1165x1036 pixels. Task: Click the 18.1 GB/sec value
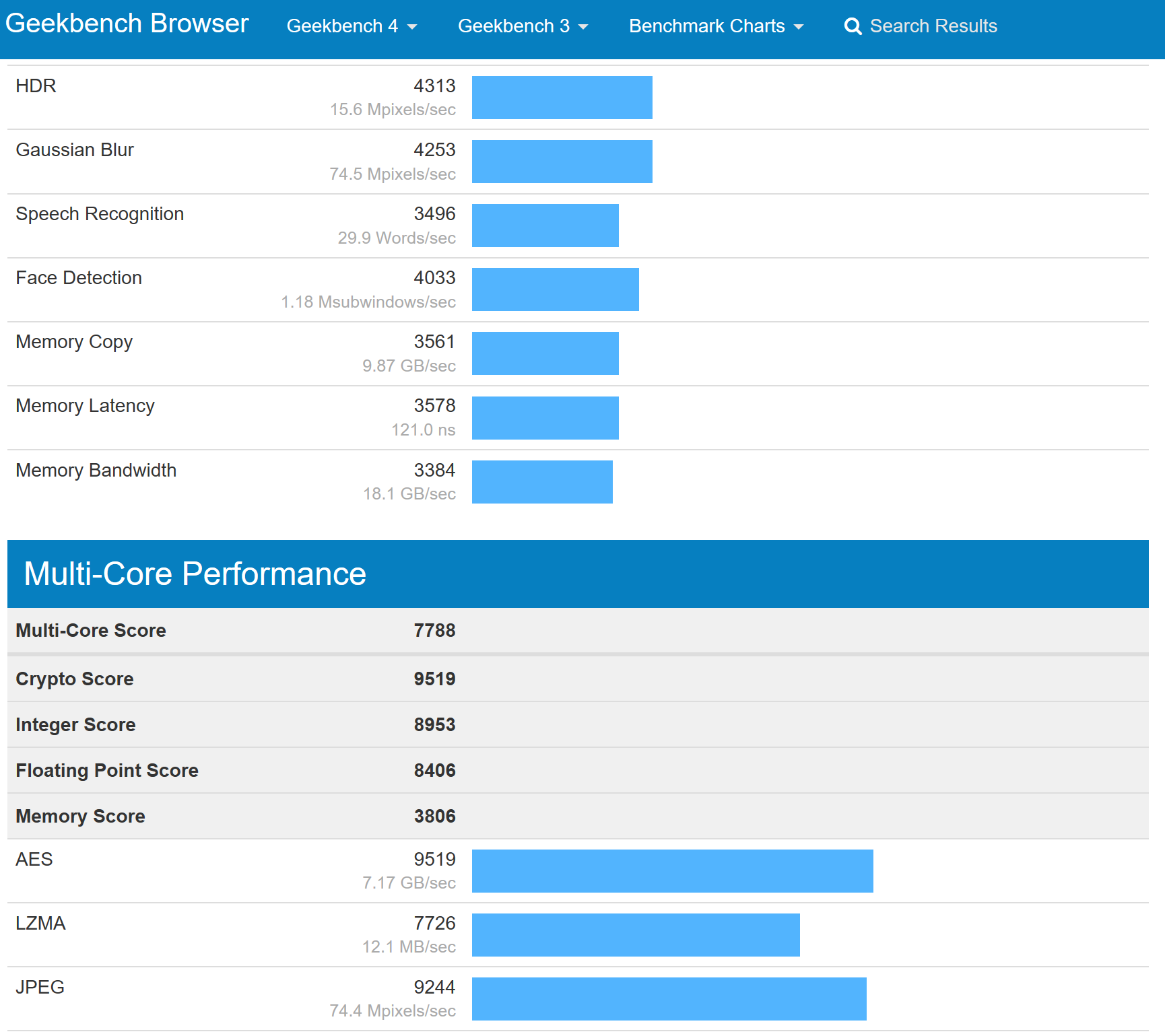pyautogui.click(x=409, y=494)
